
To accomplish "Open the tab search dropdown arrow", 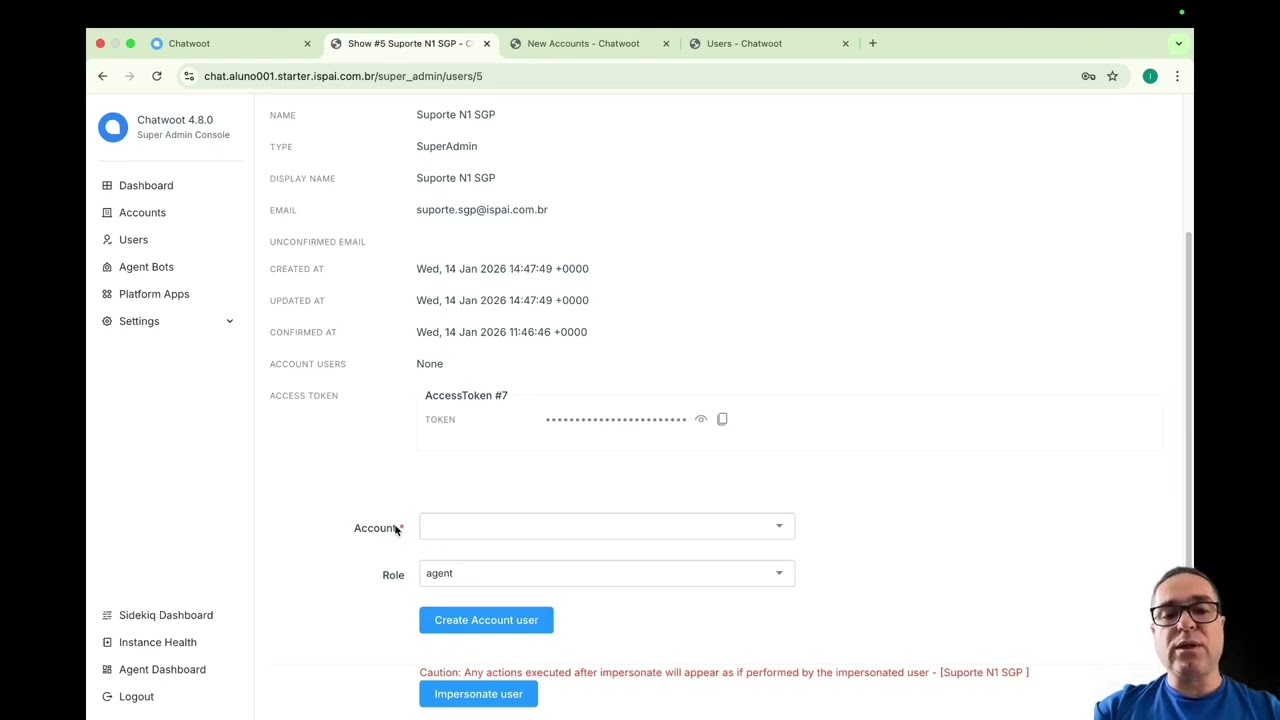I will (x=1178, y=43).
